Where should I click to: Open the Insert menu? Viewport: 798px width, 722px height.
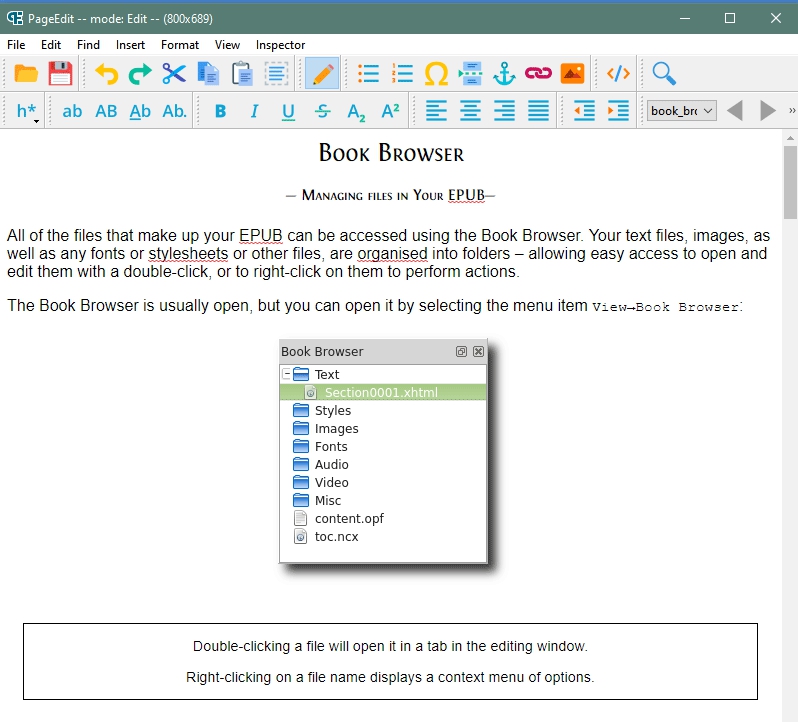[x=130, y=45]
